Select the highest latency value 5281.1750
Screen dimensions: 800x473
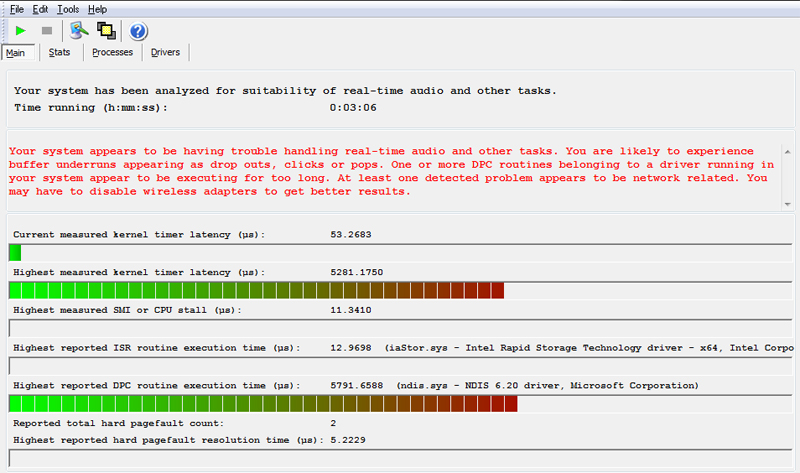(356, 272)
